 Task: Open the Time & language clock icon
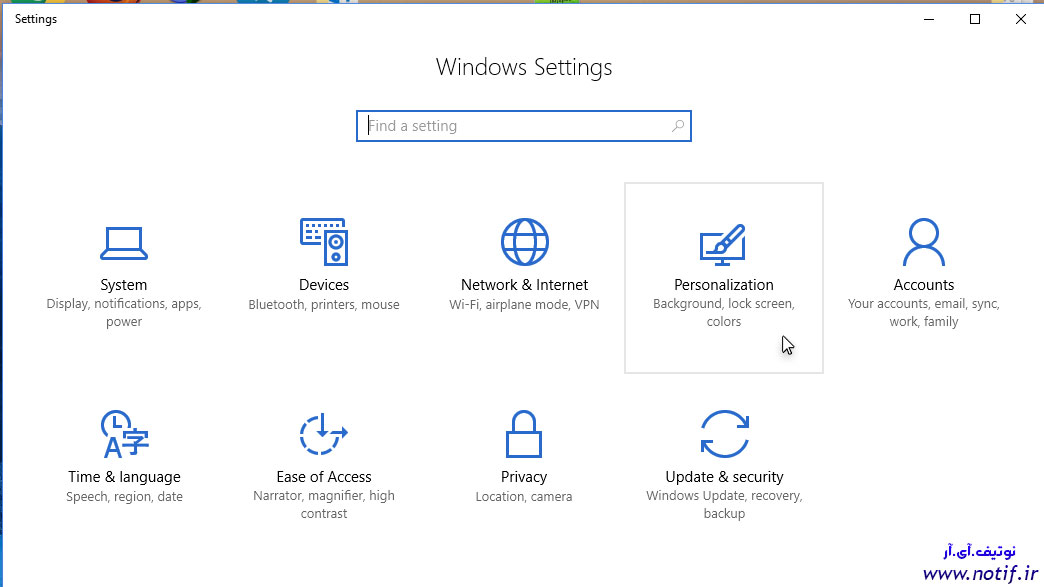[x=124, y=435]
